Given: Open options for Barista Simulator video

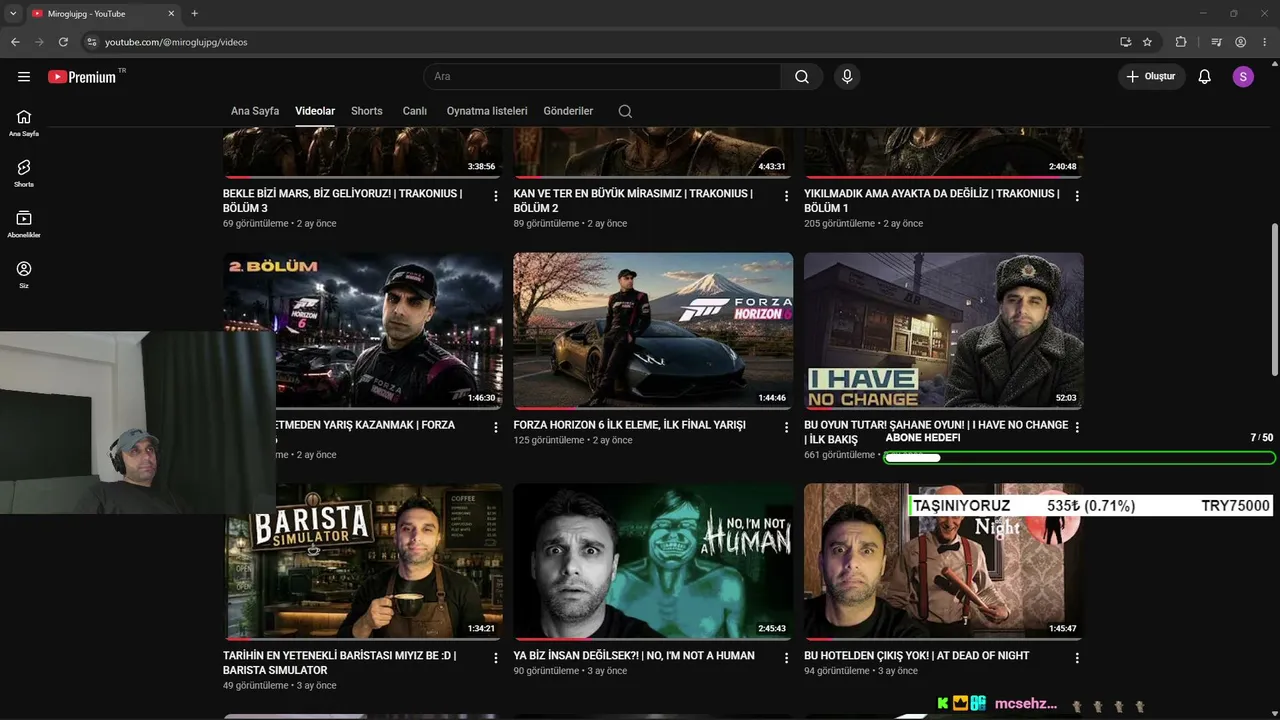Looking at the screenshot, I should tap(495, 659).
